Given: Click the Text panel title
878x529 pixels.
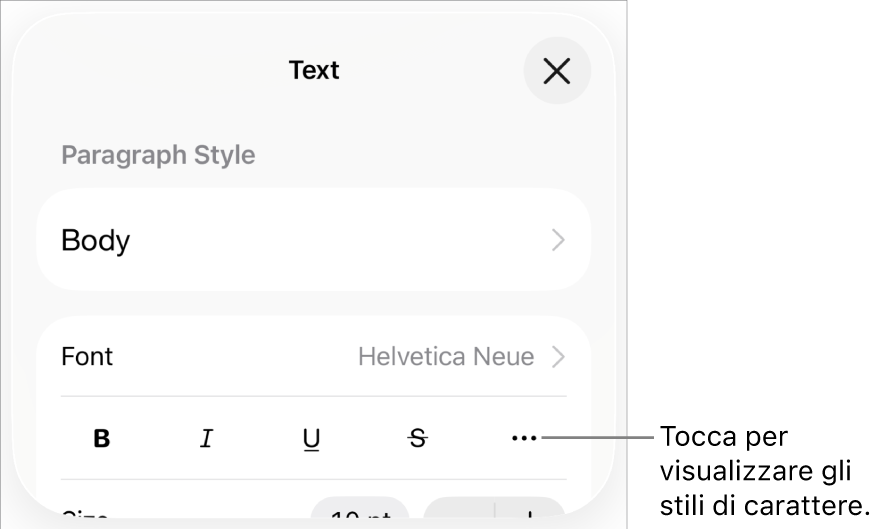Looking at the screenshot, I should [x=314, y=71].
